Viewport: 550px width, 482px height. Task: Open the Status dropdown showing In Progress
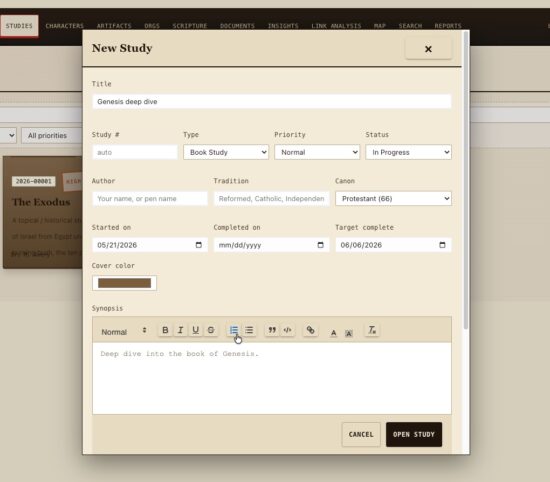point(408,152)
